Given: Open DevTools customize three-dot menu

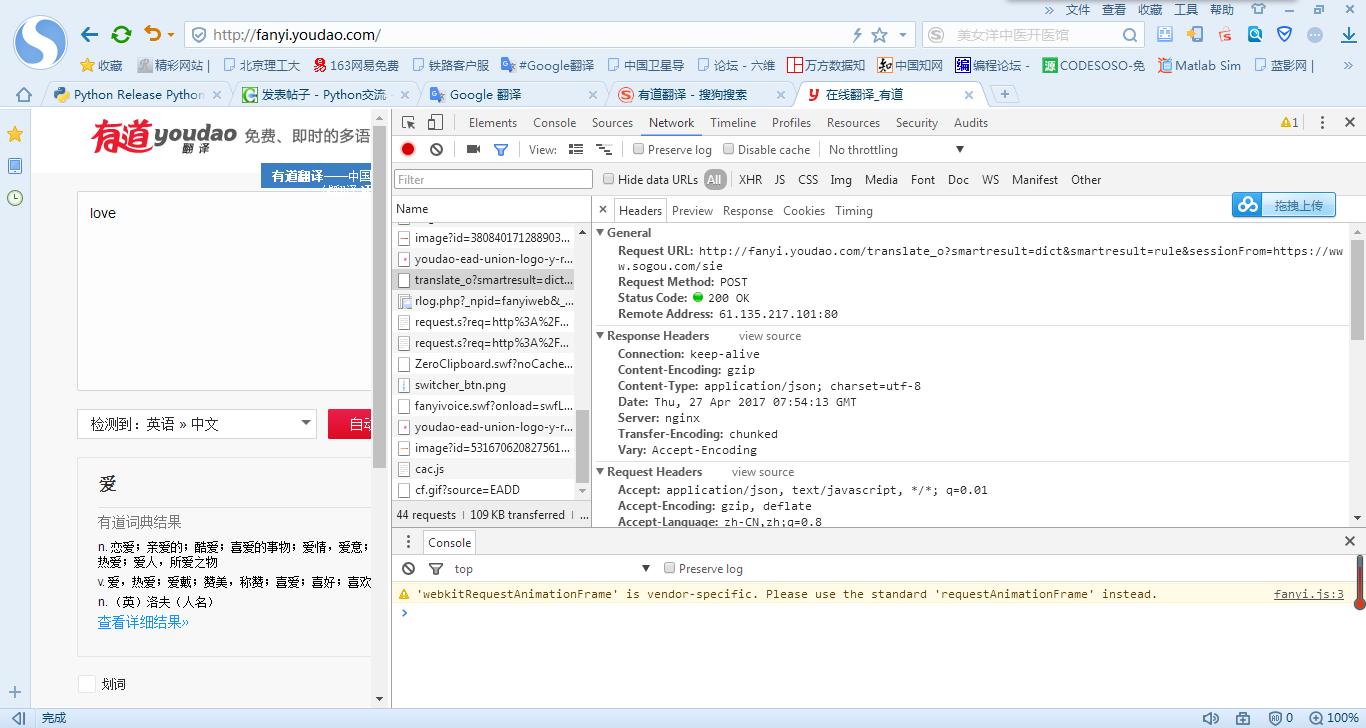Looking at the screenshot, I should click(1322, 123).
